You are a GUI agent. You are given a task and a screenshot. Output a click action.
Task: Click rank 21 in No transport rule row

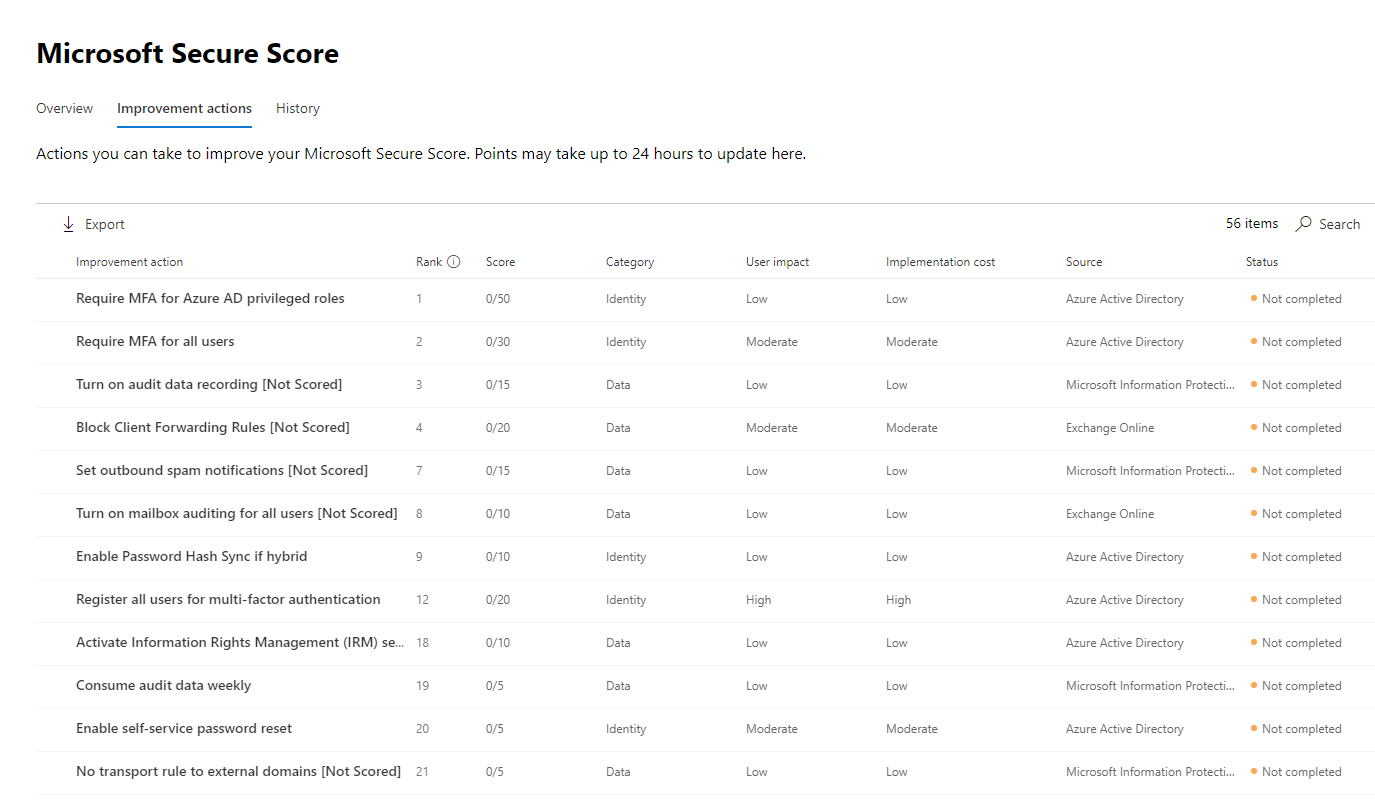(x=422, y=772)
